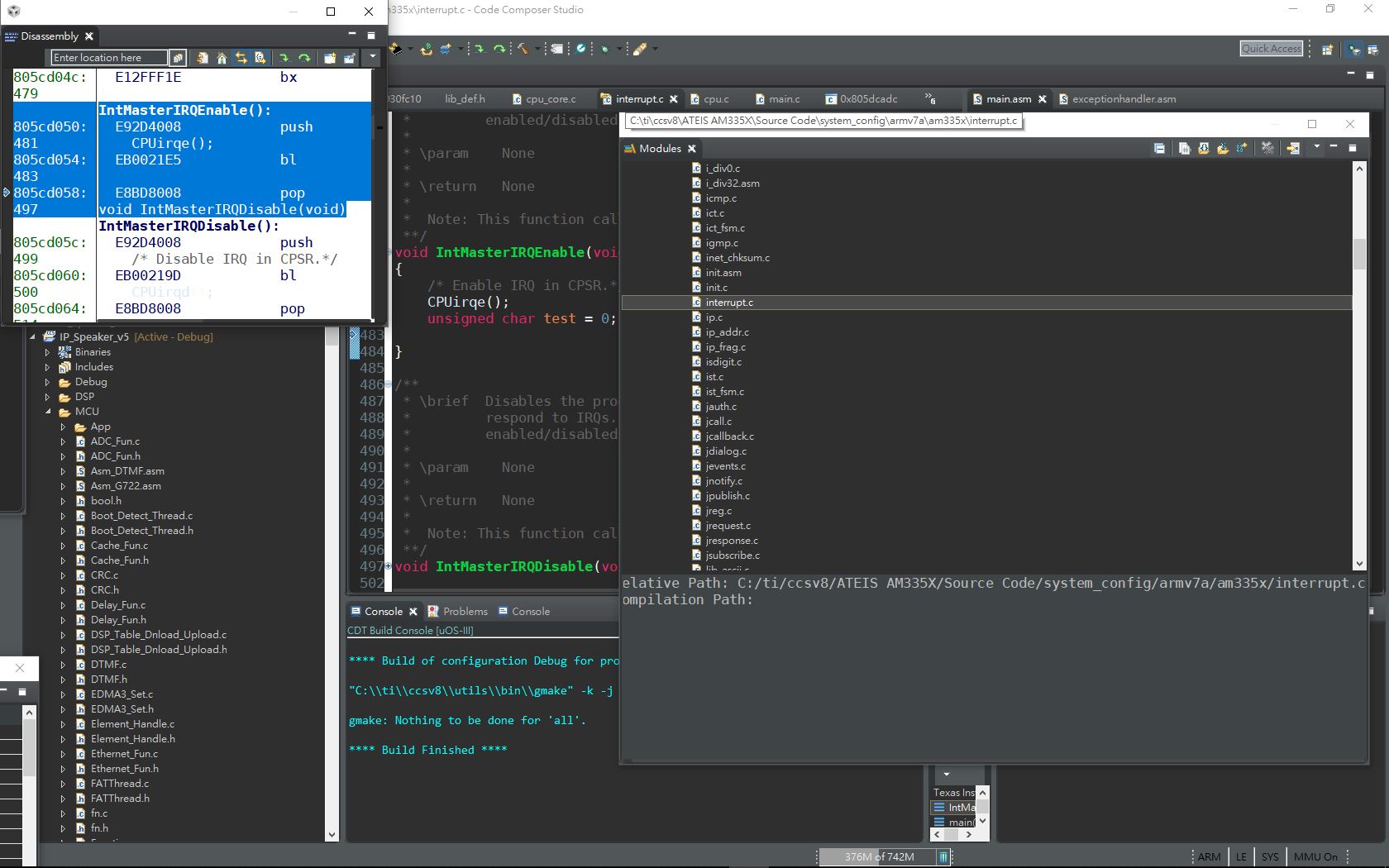Select ip_addr.c in the Modules list

click(x=727, y=332)
